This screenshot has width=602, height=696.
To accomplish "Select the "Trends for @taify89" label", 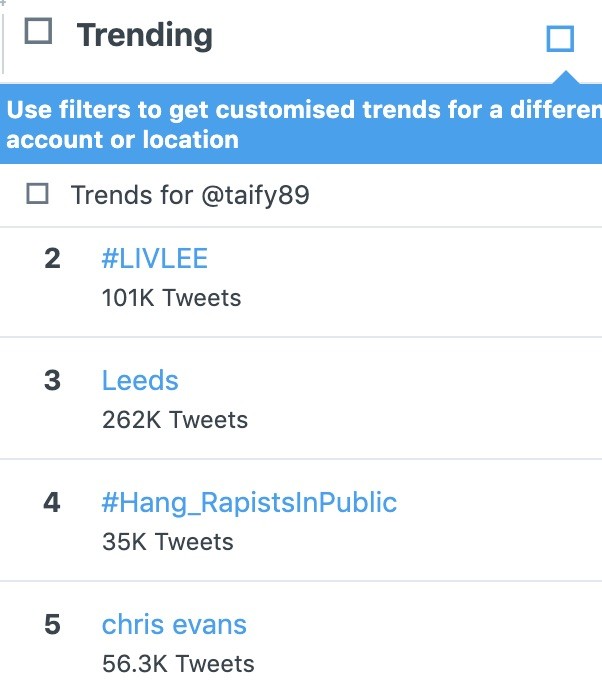I will coord(190,195).
